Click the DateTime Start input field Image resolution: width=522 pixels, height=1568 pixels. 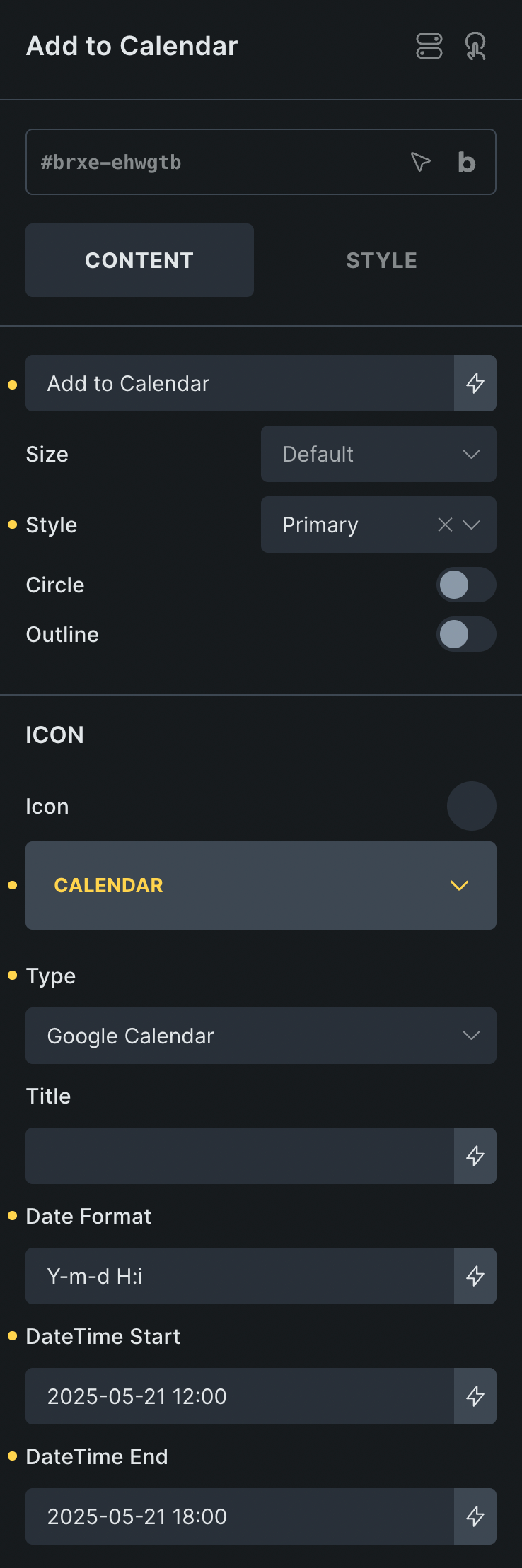coord(240,1396)
